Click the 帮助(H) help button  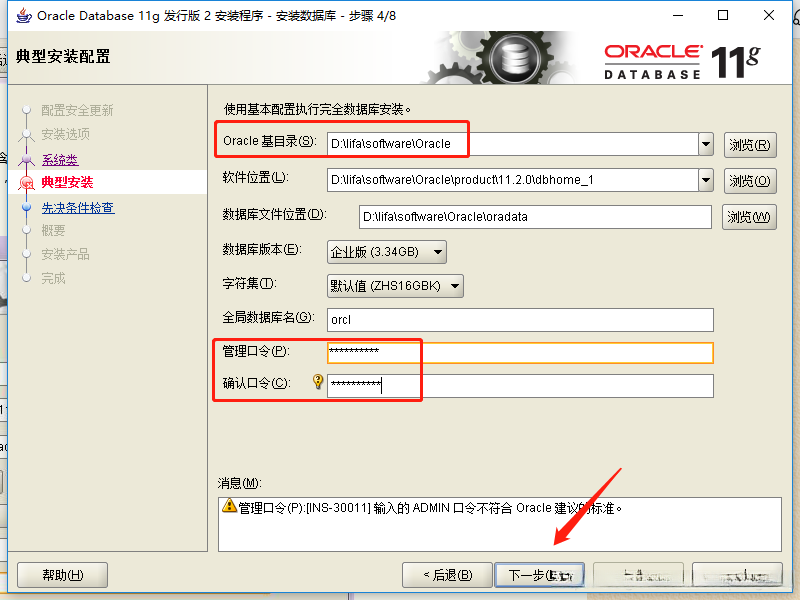click(62, 576)
